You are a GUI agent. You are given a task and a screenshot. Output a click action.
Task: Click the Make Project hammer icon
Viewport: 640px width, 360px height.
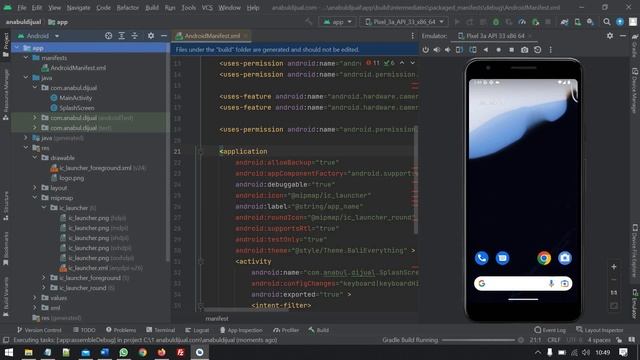[309, 22]
